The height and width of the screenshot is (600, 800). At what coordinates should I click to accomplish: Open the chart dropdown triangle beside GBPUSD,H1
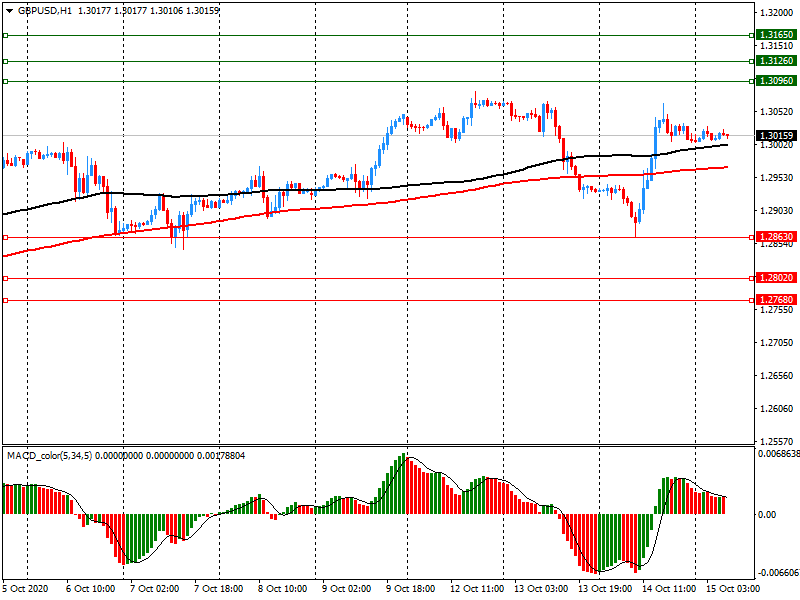[9, 11]
